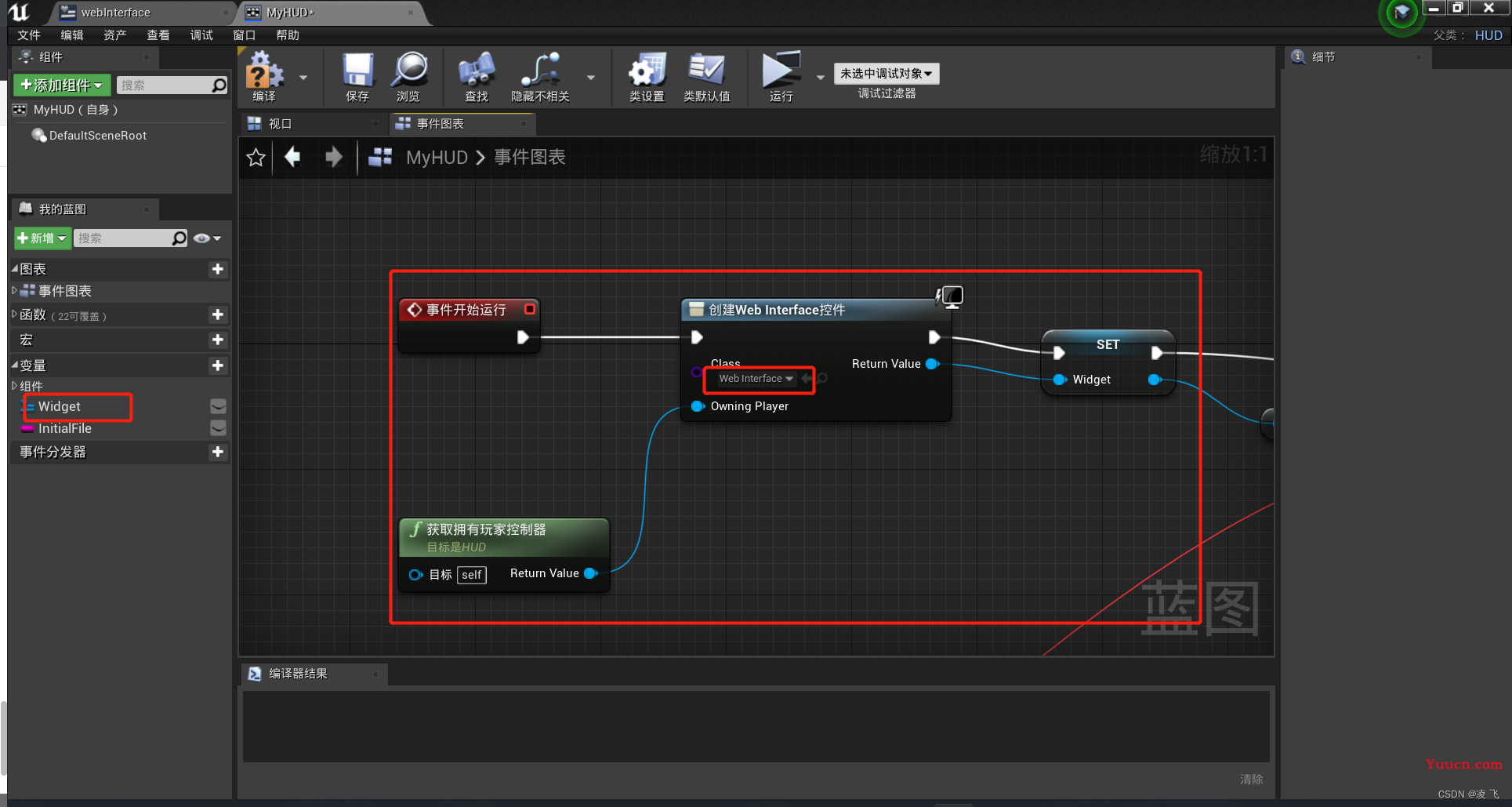This screenshot has width=1512, height=807.
Task: Open 类默认值 class defaults
Action: 706,77
